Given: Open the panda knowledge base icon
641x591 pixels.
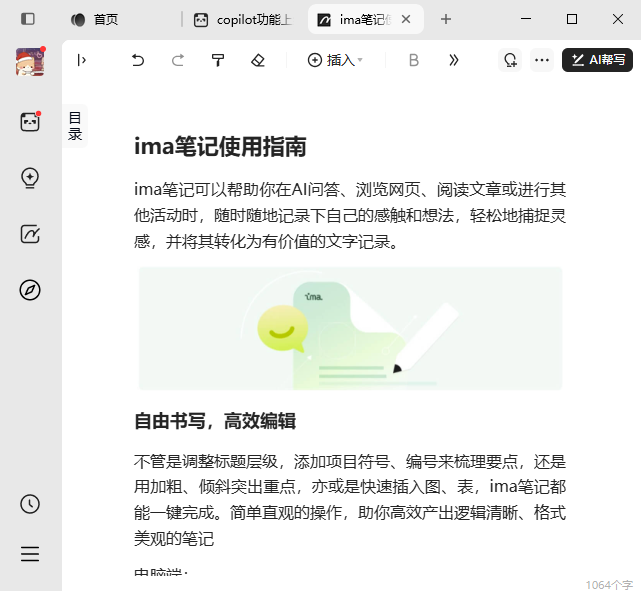Looking at the screenshot, I should [30, 122].
